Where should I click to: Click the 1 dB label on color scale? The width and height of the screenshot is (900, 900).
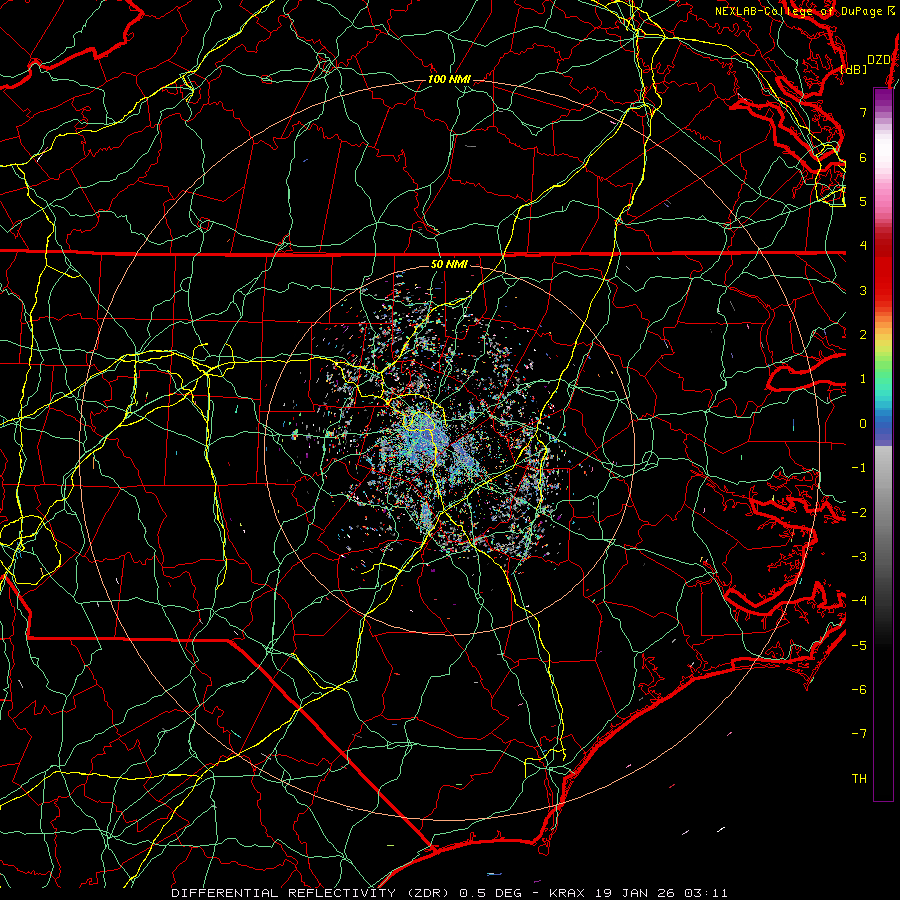(863, 379)
